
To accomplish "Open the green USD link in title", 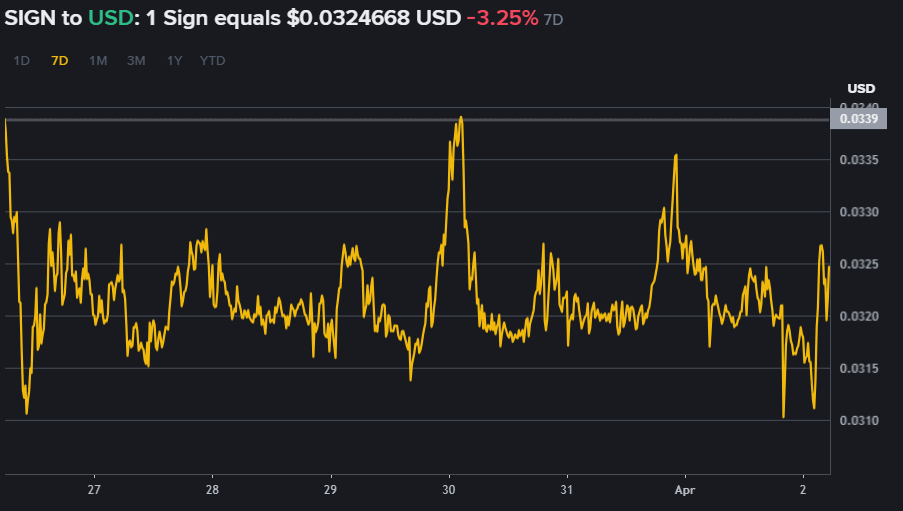I will 111,18.
